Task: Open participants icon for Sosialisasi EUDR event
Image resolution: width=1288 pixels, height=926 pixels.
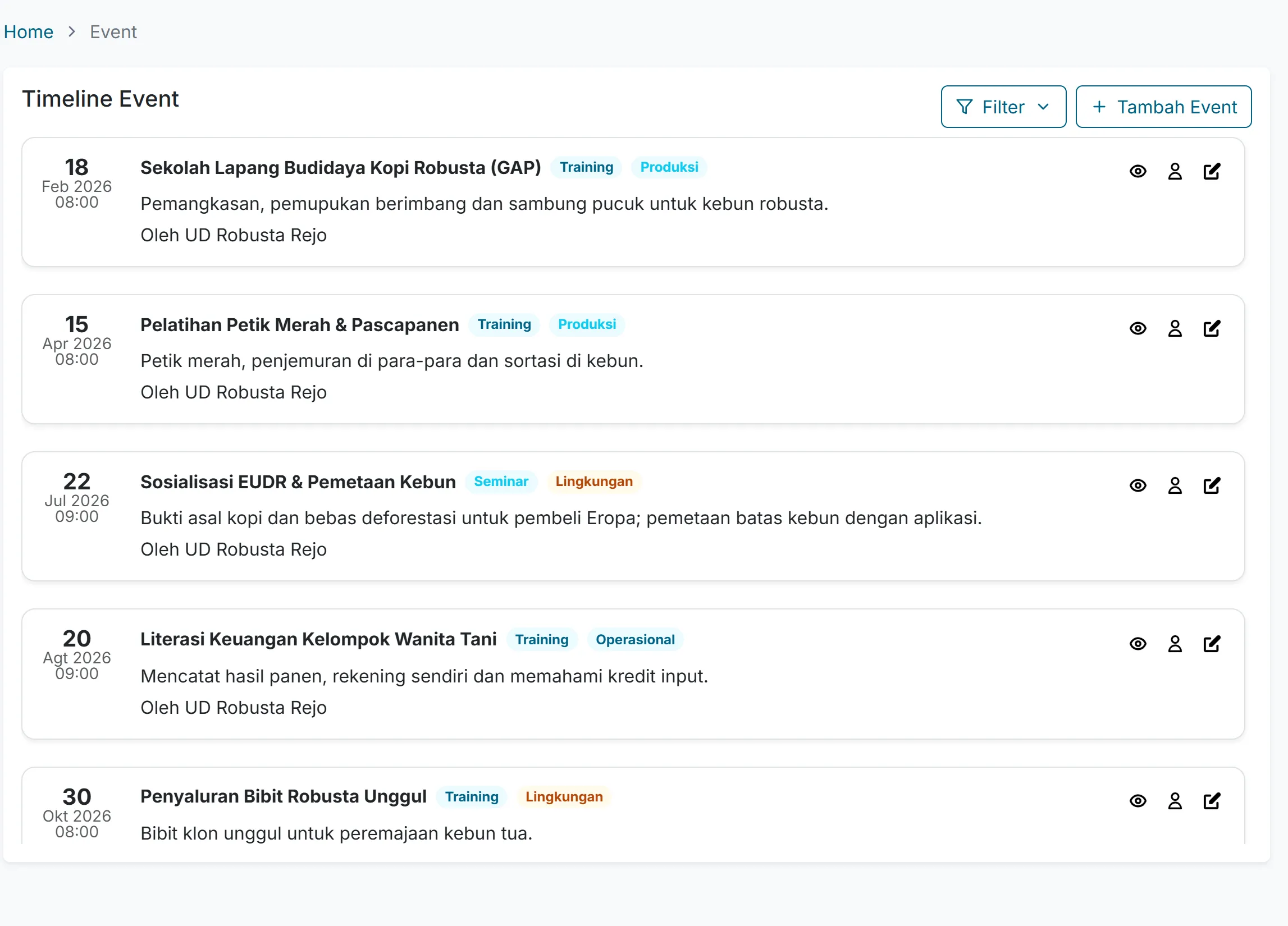Action: coord(1175,485)
